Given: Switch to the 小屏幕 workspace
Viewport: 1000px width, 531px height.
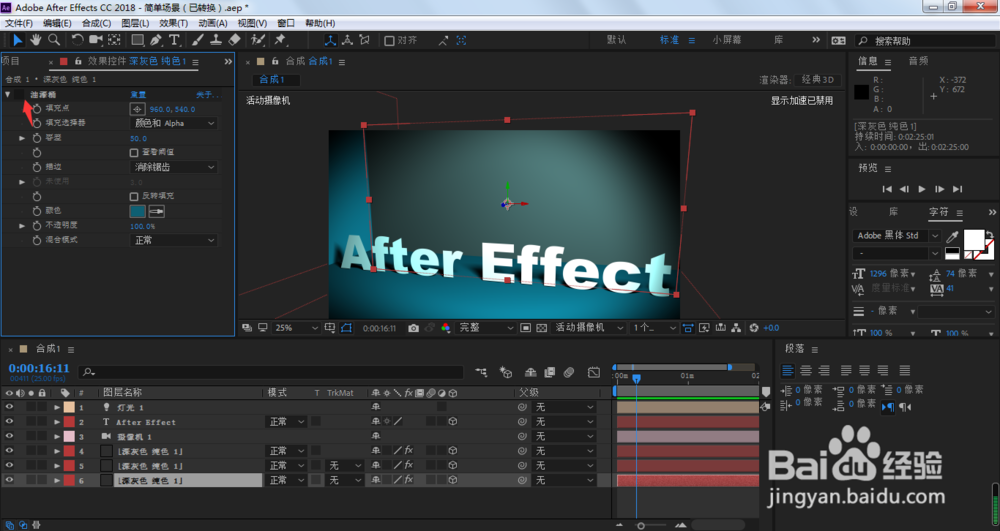Looking at the screenshot, I should pyautogui.click(x=727, y=40).
